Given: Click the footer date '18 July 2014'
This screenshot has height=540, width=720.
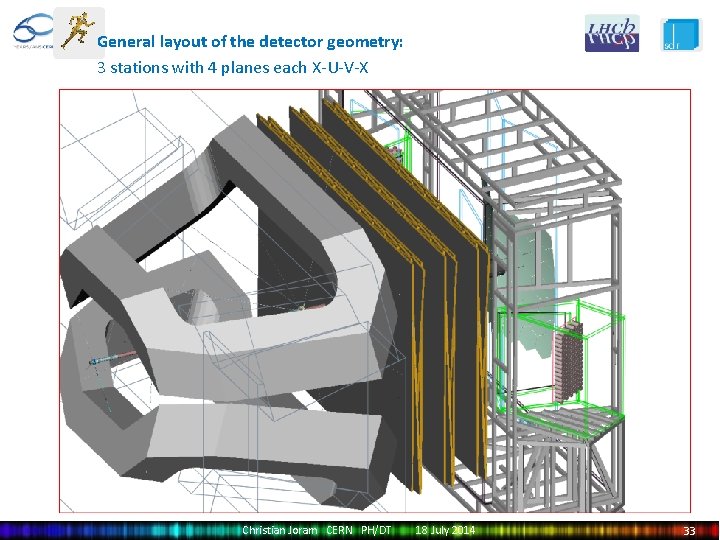Looking at the screenshot, I should pyautogui.click(x=445, y=530).
